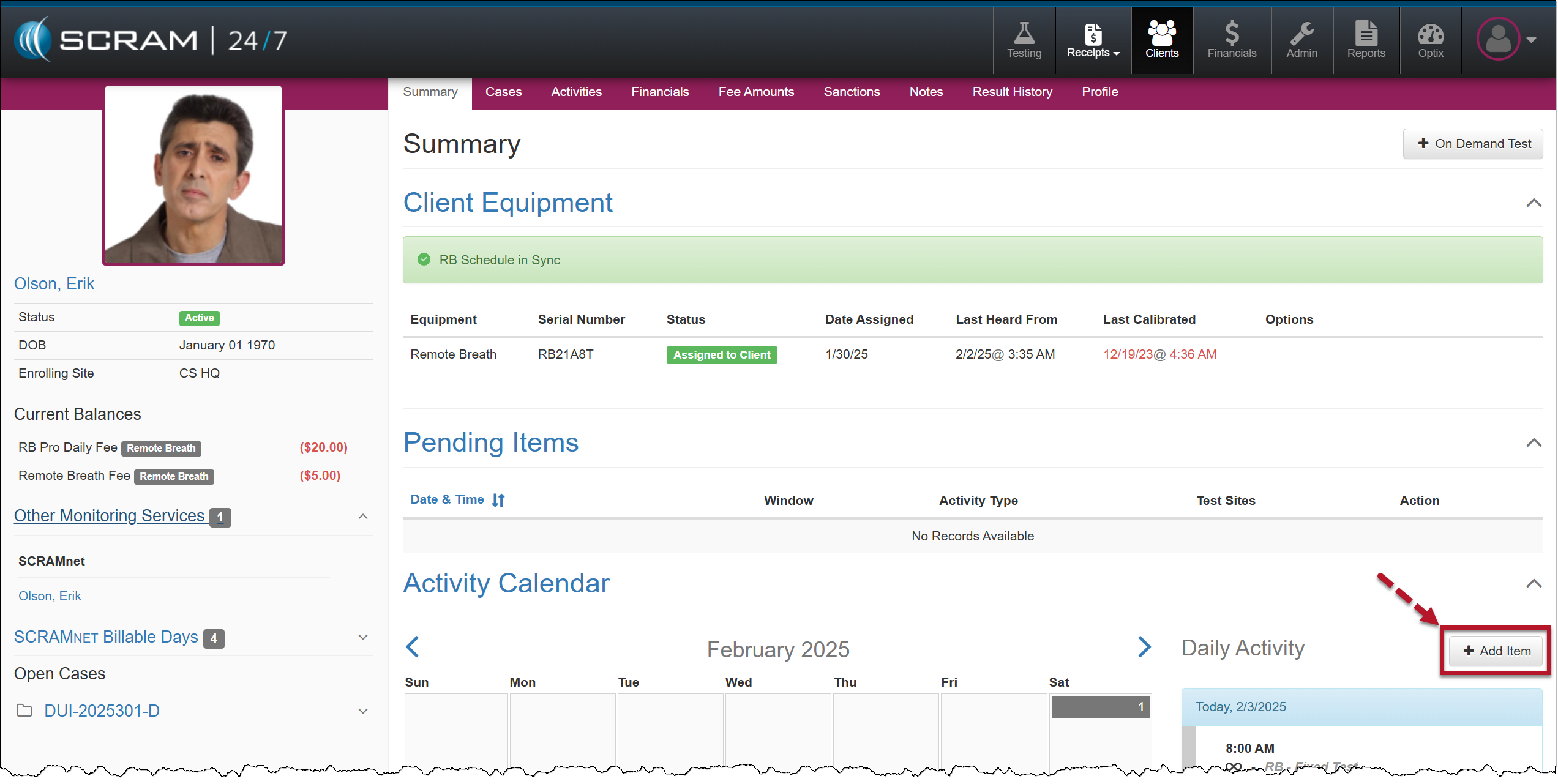Collapse the Pending Items section
Viewport: 1558px width, 784px height.
click(x=1533, y=443)
